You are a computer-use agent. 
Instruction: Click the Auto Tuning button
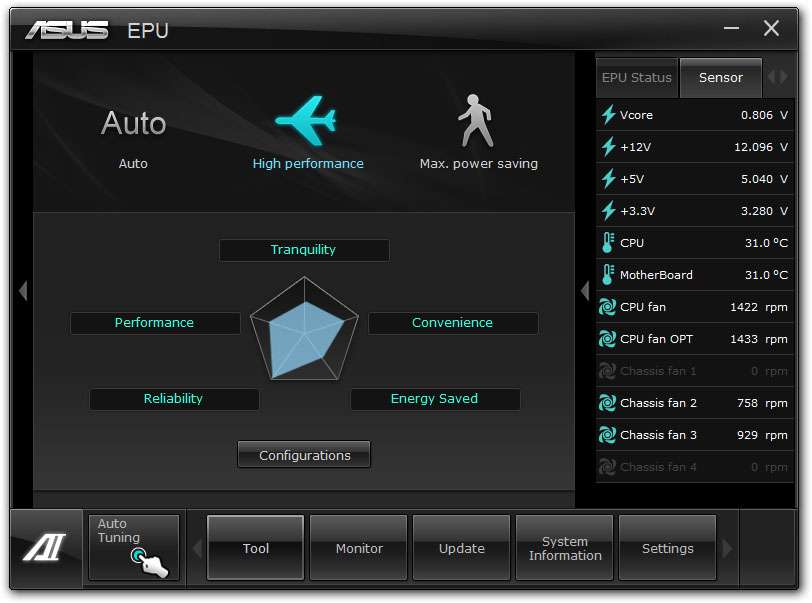click(134, 547)
